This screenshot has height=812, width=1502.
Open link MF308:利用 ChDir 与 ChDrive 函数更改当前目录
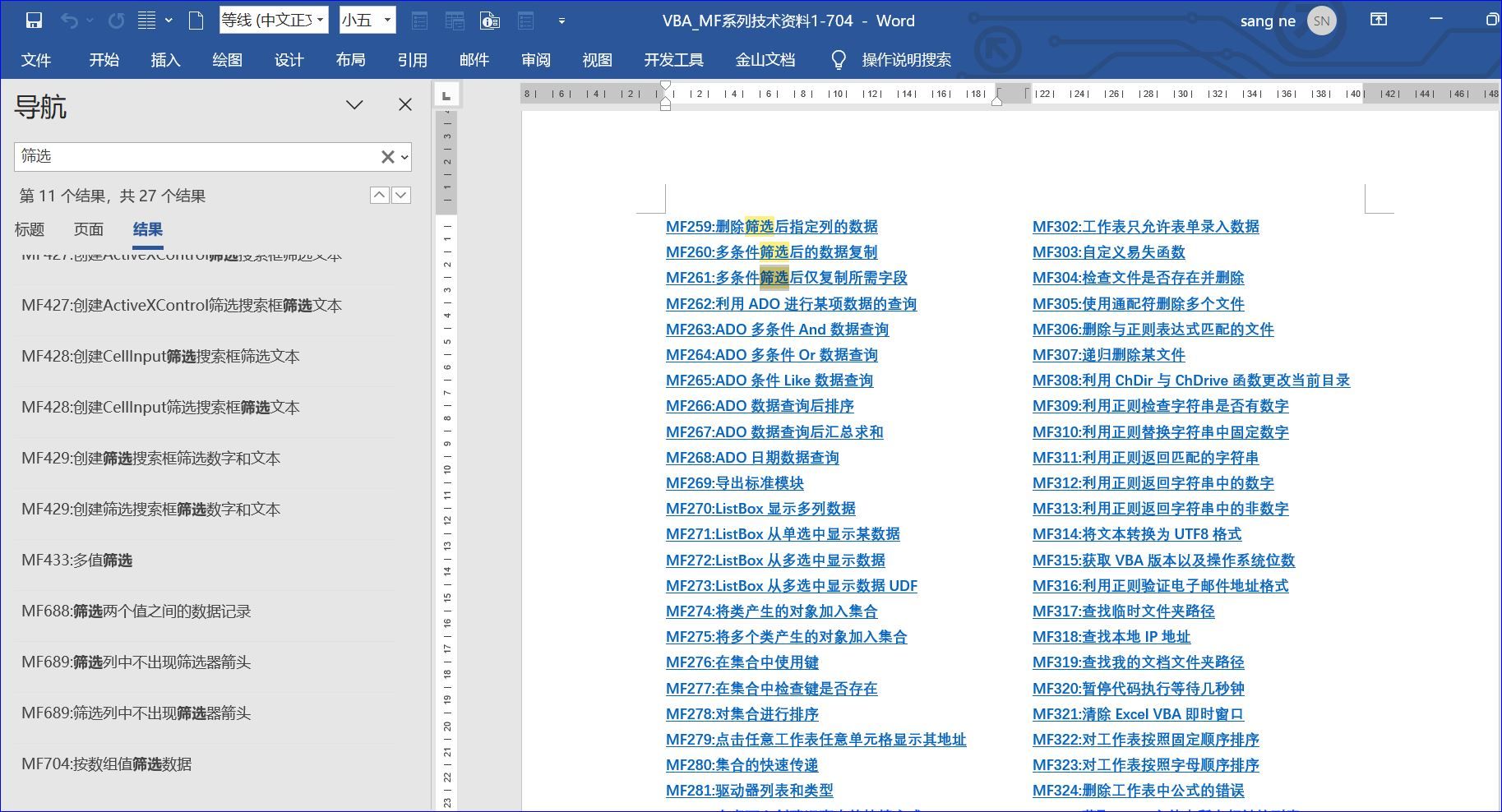[1191, 381]
